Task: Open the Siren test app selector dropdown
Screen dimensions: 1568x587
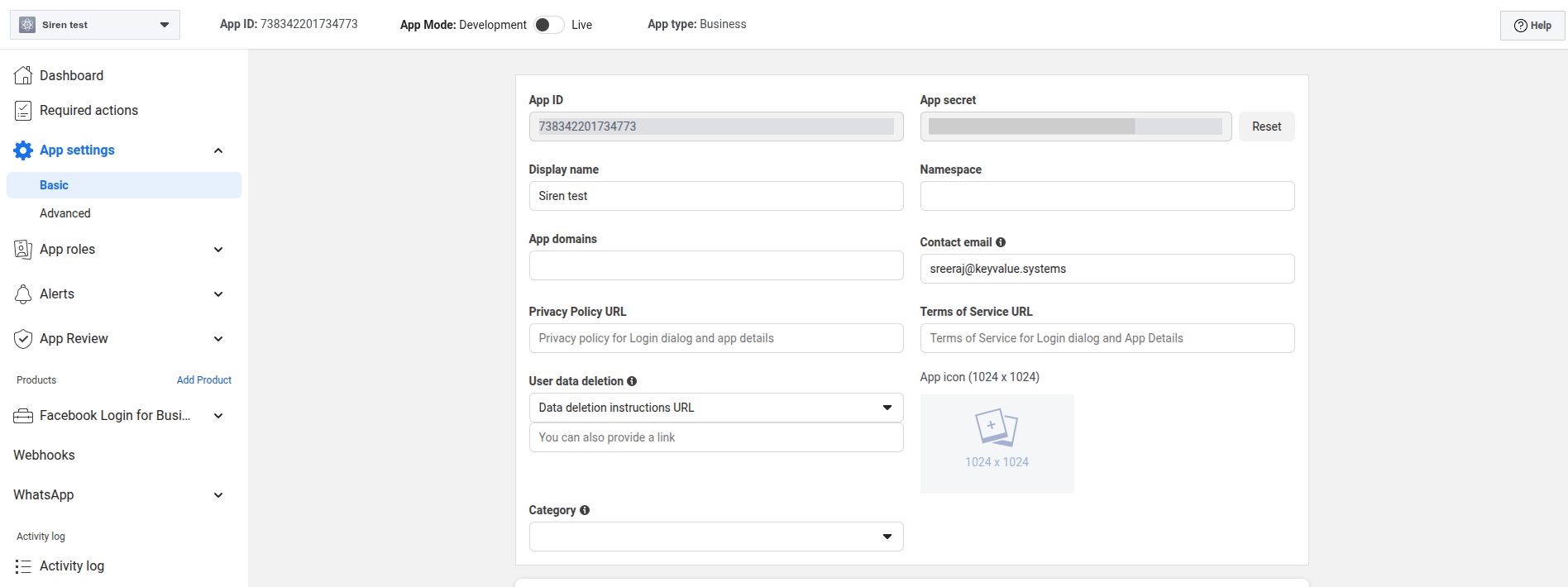Action: (95, 25)
